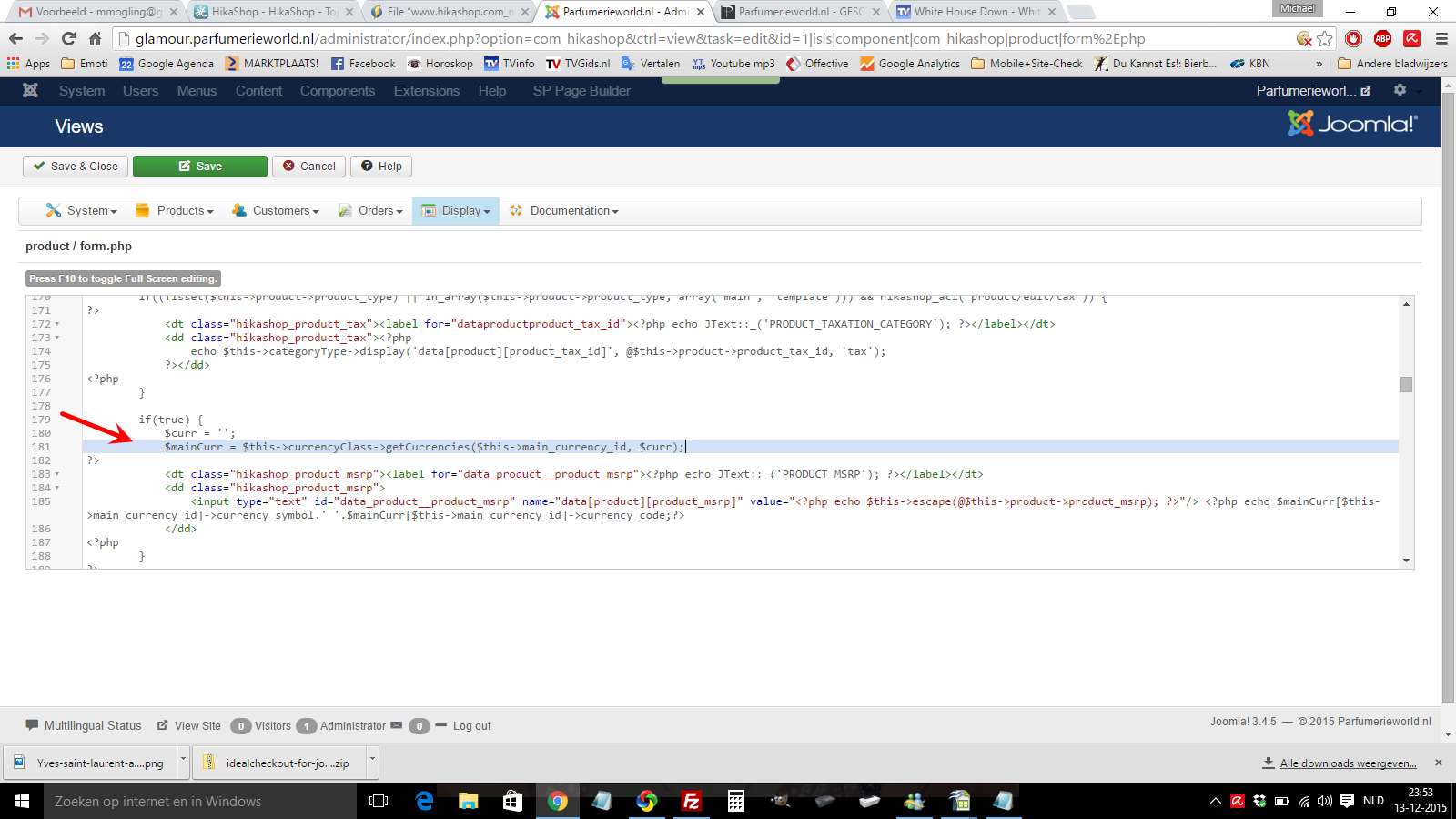Open the Components menu

click(x=337, y=91)
